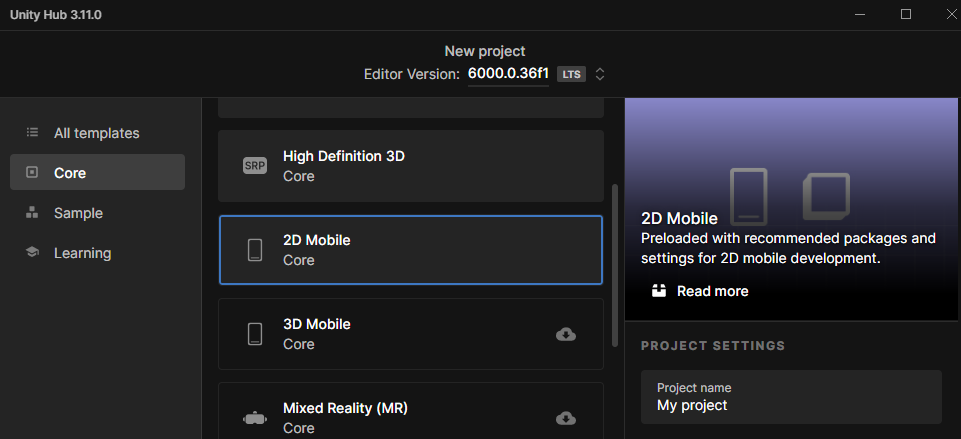Select the All templates category
Image resolution: width=961 pixels, height=439 pixels.
97,133
